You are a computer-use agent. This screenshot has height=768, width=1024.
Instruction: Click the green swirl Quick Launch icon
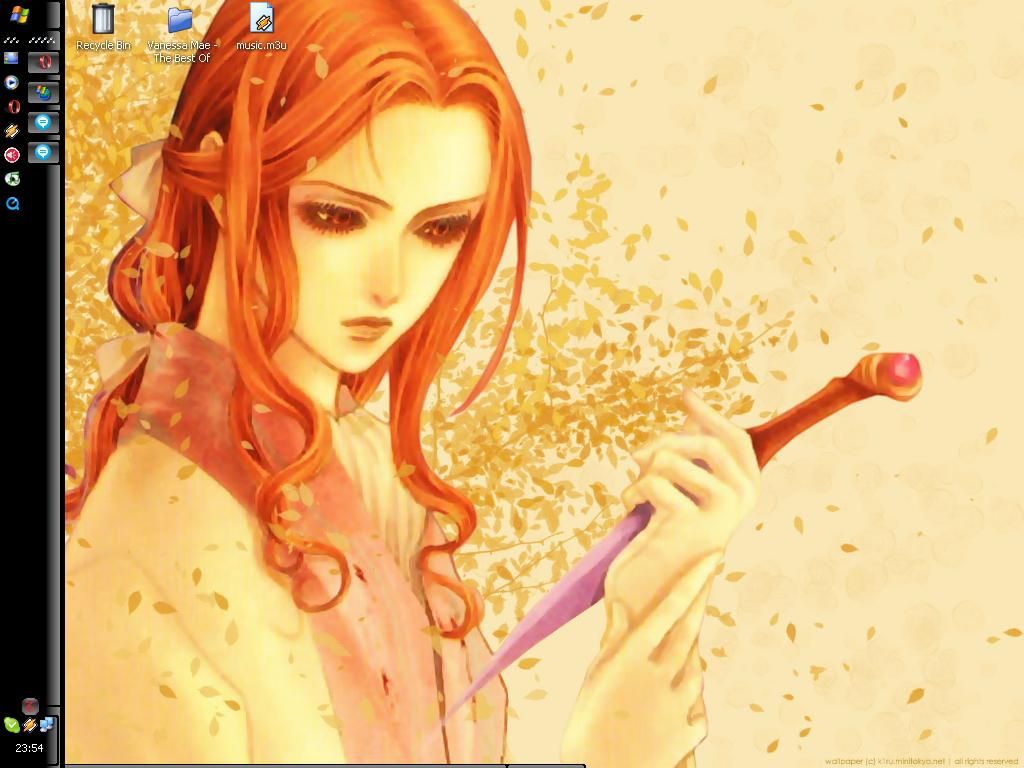(12, 179)
